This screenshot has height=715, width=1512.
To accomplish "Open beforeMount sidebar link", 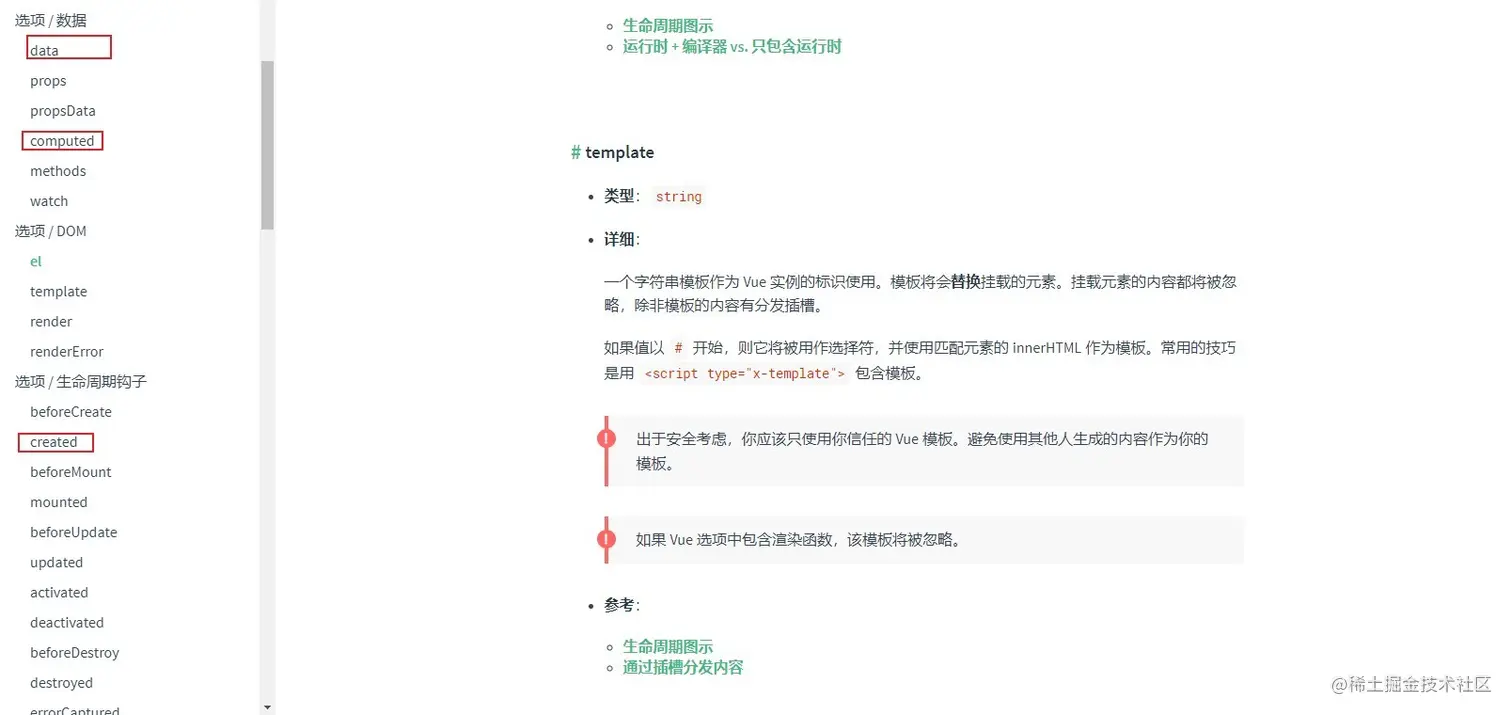I will point(71,472).
